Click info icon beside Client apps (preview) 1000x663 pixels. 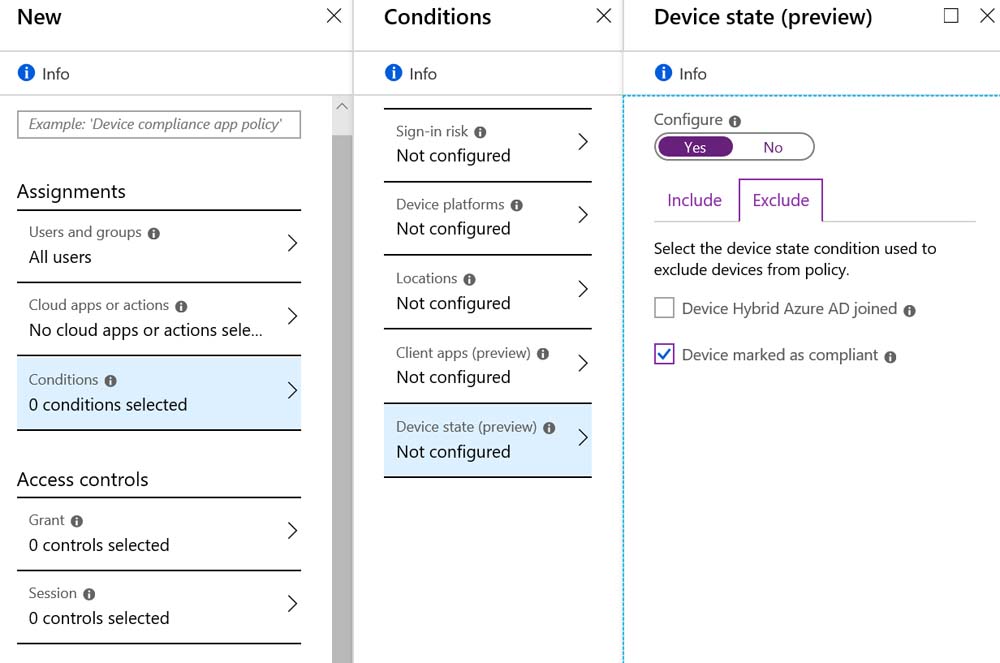pos(543,354)
